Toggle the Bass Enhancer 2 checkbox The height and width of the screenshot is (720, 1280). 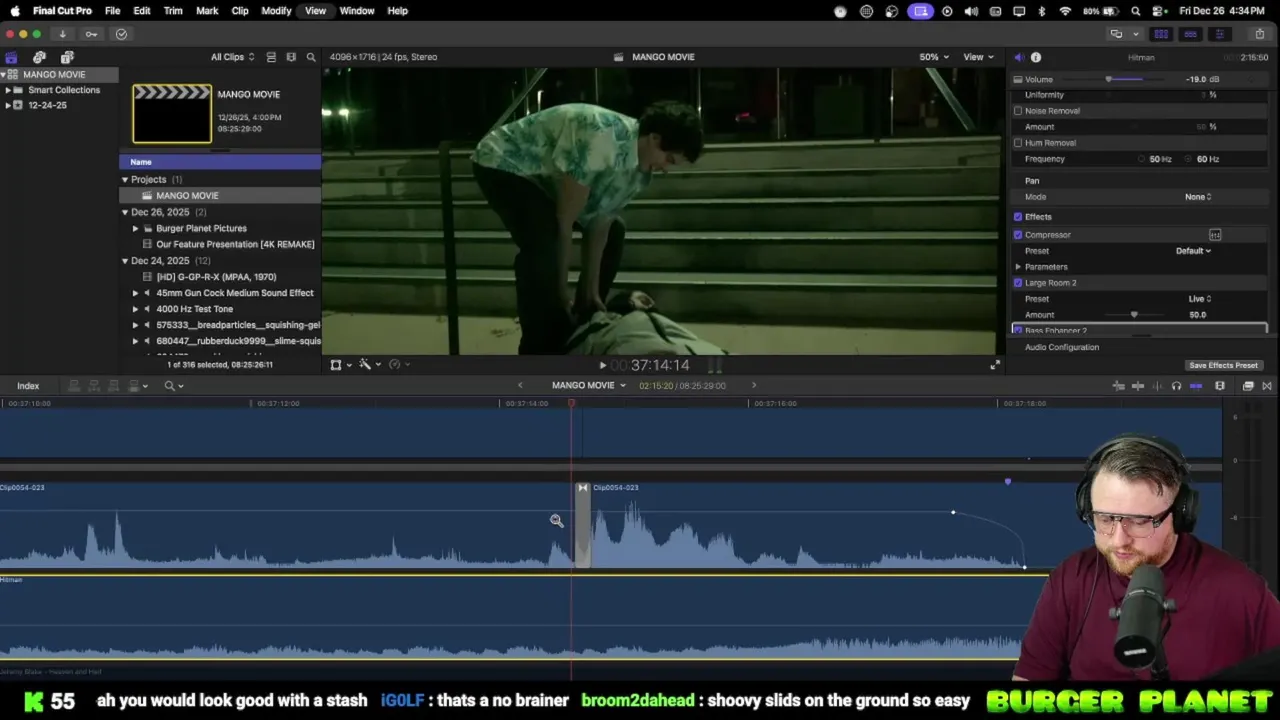click(x=1018, y=330)
